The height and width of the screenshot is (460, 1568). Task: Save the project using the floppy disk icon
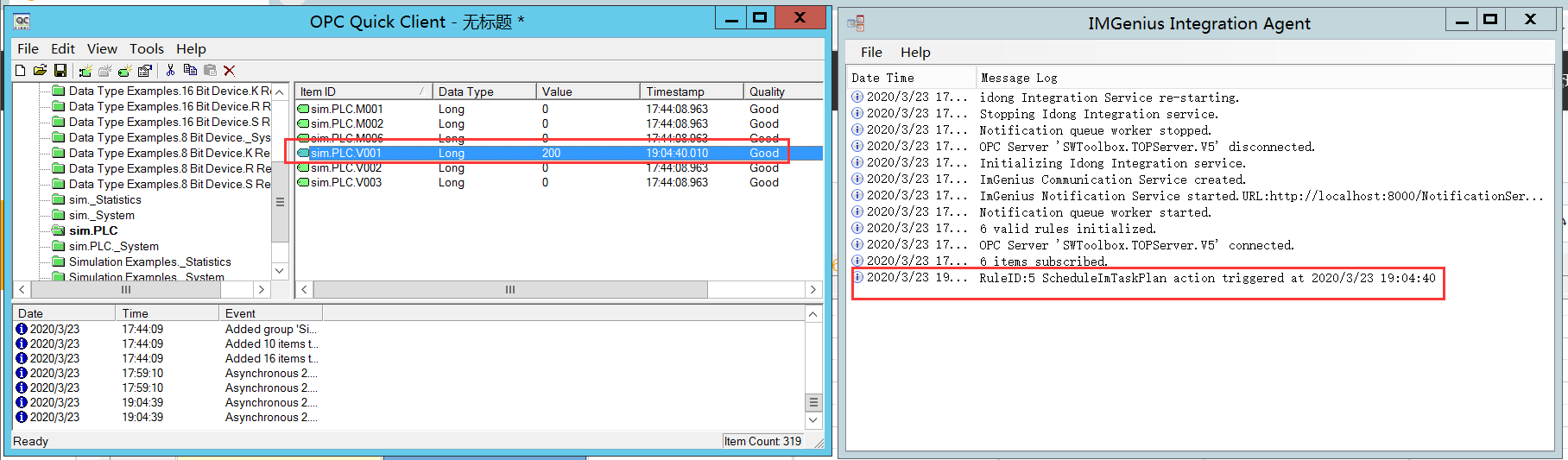(x=60, y=71)
